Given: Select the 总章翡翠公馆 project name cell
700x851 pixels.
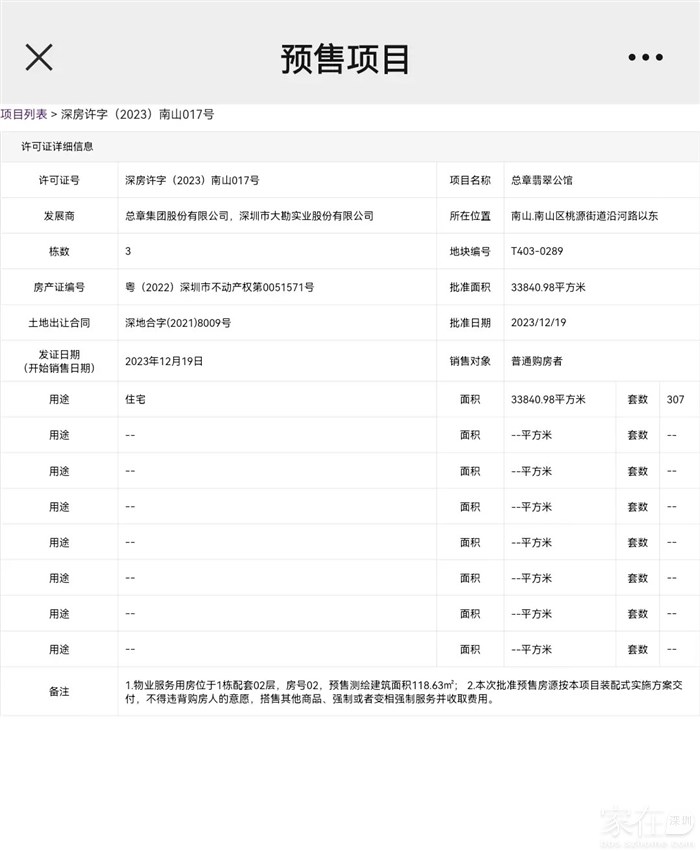Looking at the screenshot, I should click(x=541, y=181).
